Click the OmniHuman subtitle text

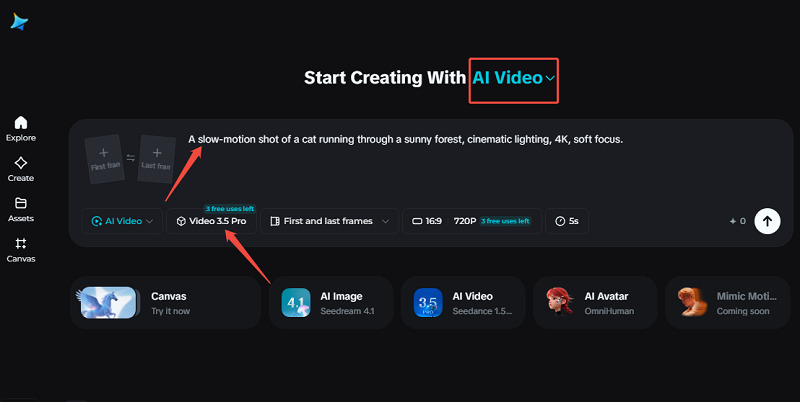pyautogui.click(x=609, y=311)
